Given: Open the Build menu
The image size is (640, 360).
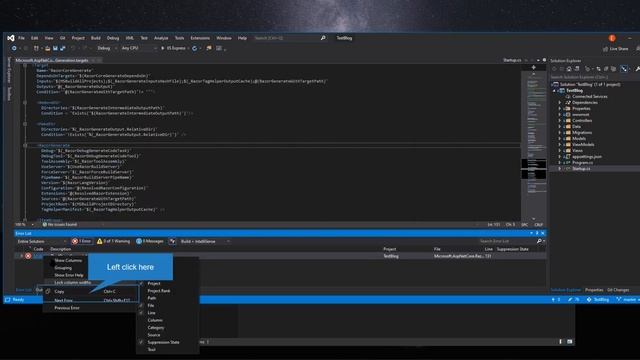Looking at the screenshot, I should pos(96,38).
